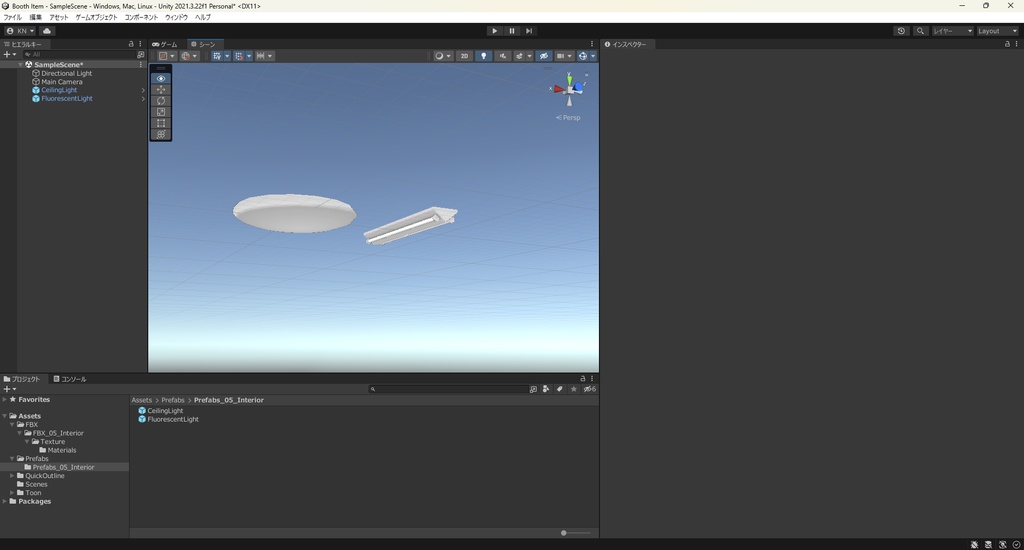The width and height of the screenshot is (1024, 550).
Task: Select the combined Transform tool
Action: click(161, 134)
